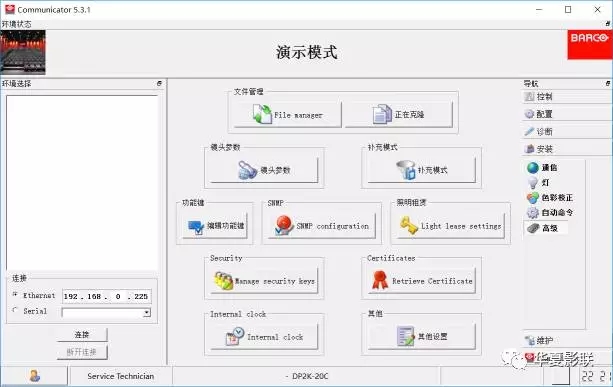Select the Ethernet connection radio button
Screen dimensions: 613x387
coord(15,294)
